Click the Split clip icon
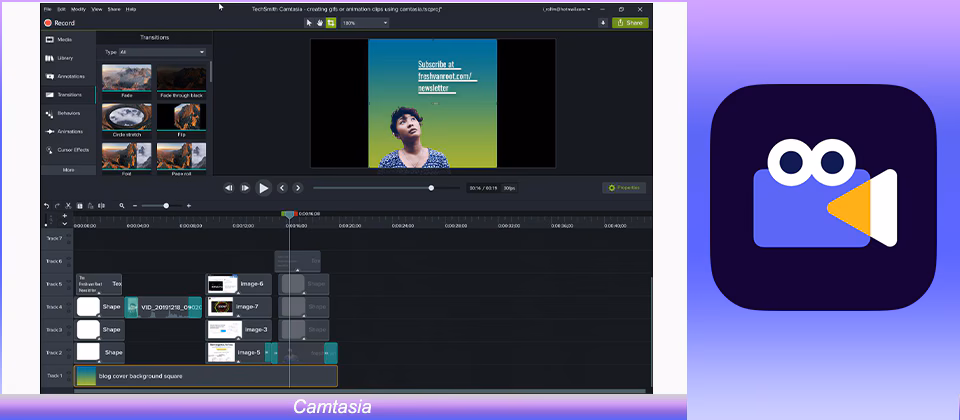The height and width of the screenshot is (420, 960). pyautogui.click(x=102, y=206)
